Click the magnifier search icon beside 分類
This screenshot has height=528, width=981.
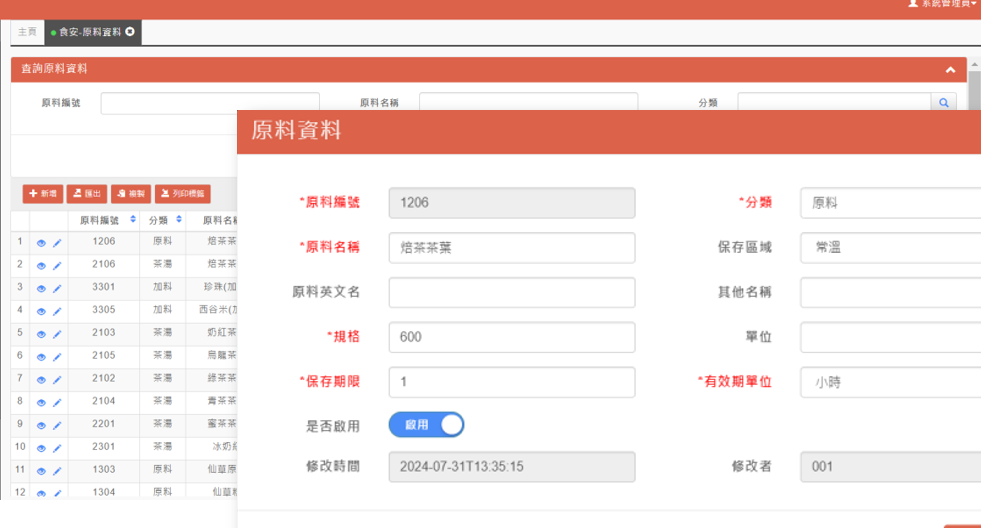[x=943, y=103]
